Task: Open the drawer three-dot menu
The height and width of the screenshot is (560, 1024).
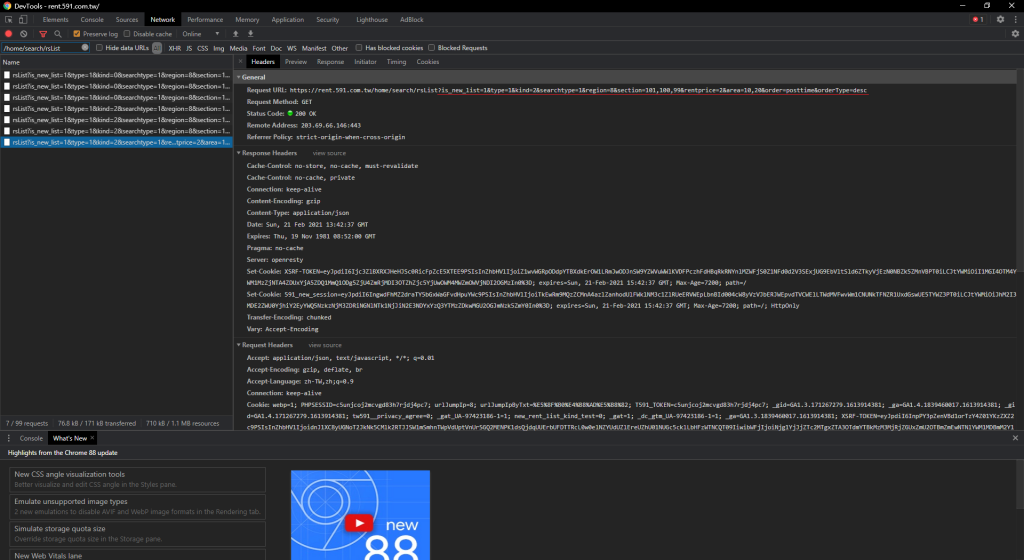Action: (8, 438)
